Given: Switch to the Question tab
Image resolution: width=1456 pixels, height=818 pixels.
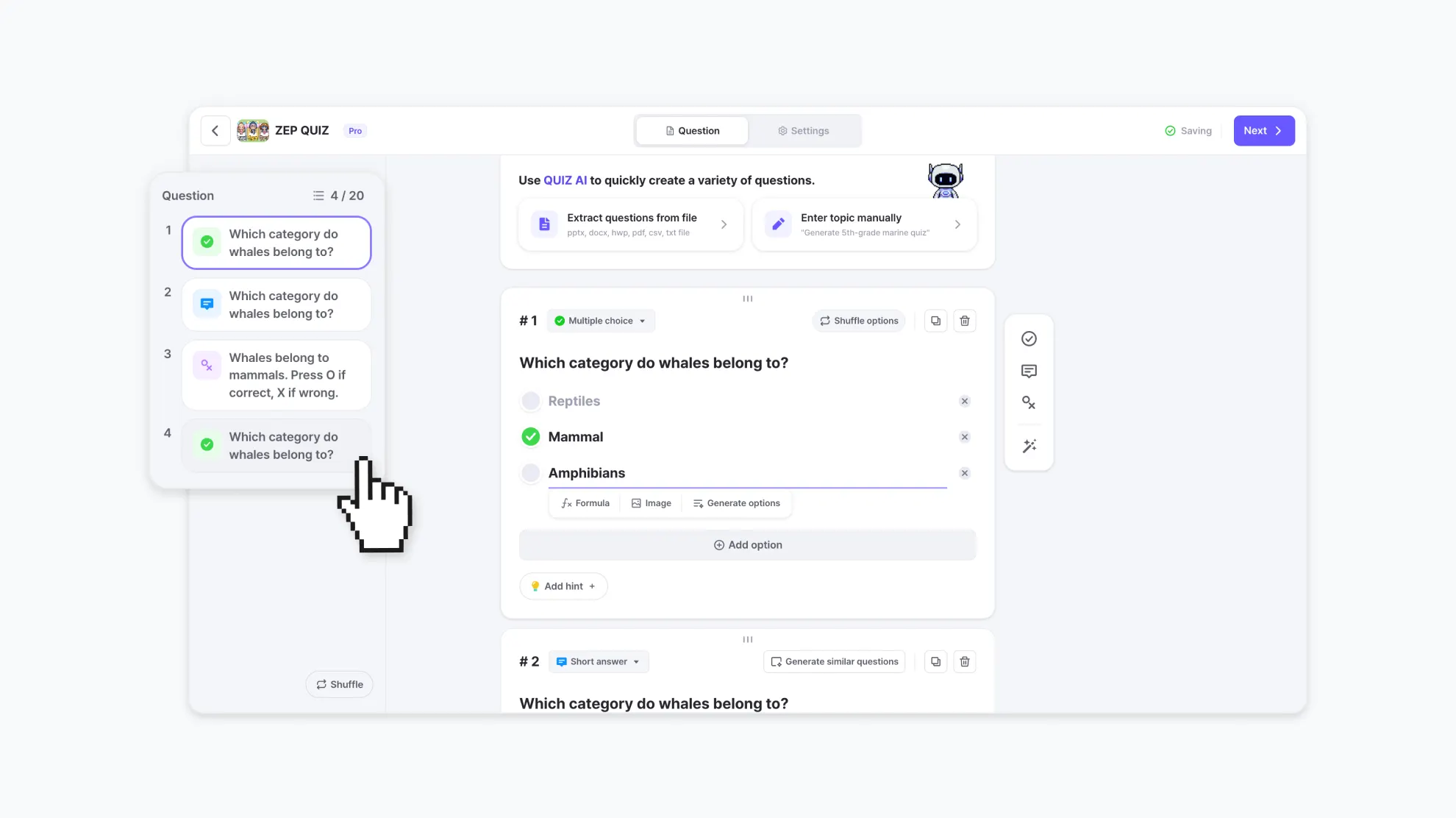Looking at the screenshot, I should (692, 131).
